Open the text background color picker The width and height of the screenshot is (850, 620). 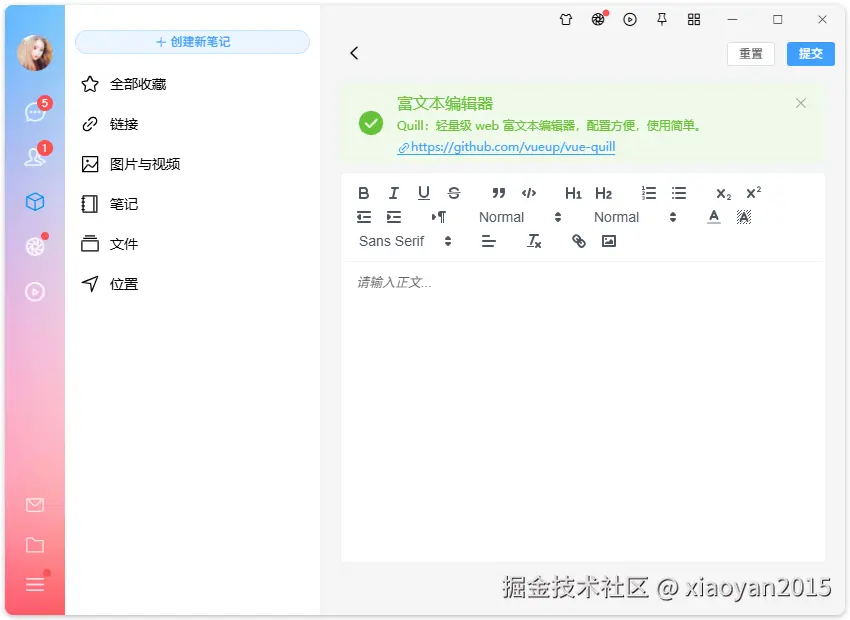pyautogui.click(x=744, y=217)
